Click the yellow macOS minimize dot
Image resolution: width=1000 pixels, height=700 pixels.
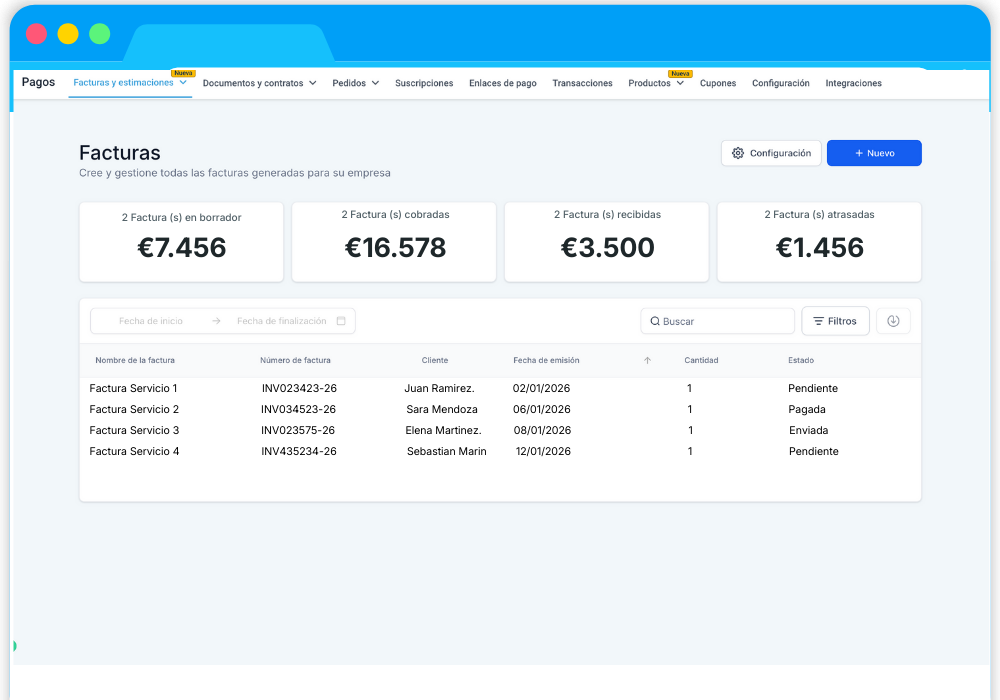(x=68, y=34)
